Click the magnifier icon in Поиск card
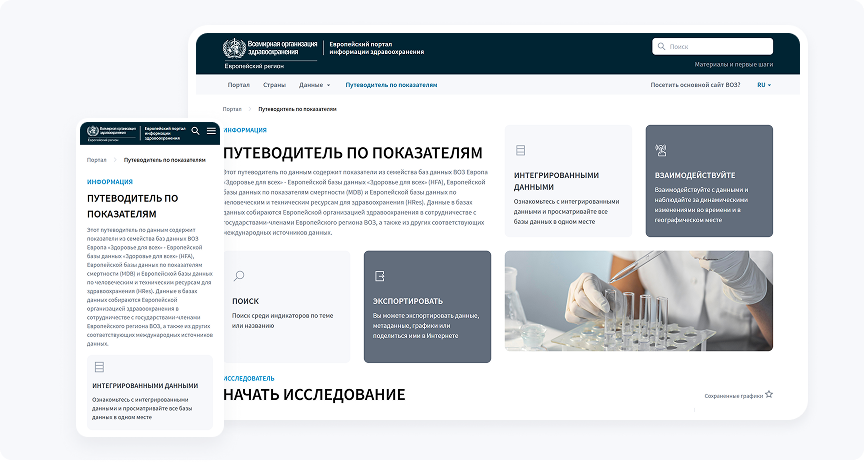The width and height of the screenshot is (864, 465). coord(239,276)
